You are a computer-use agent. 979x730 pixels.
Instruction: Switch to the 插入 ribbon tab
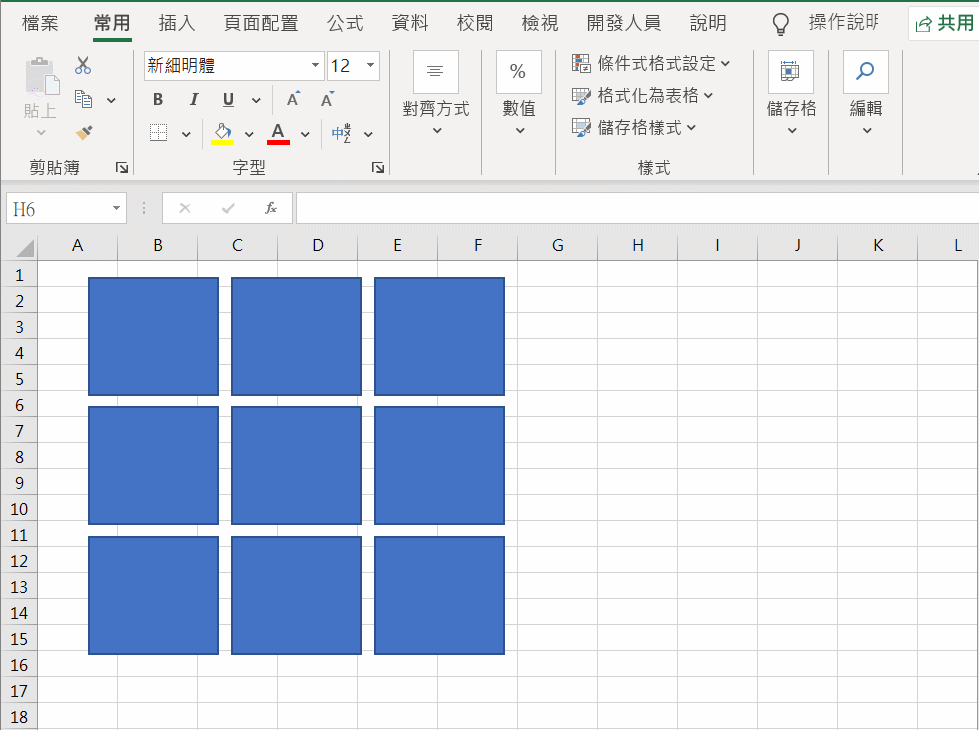point(177,23)
